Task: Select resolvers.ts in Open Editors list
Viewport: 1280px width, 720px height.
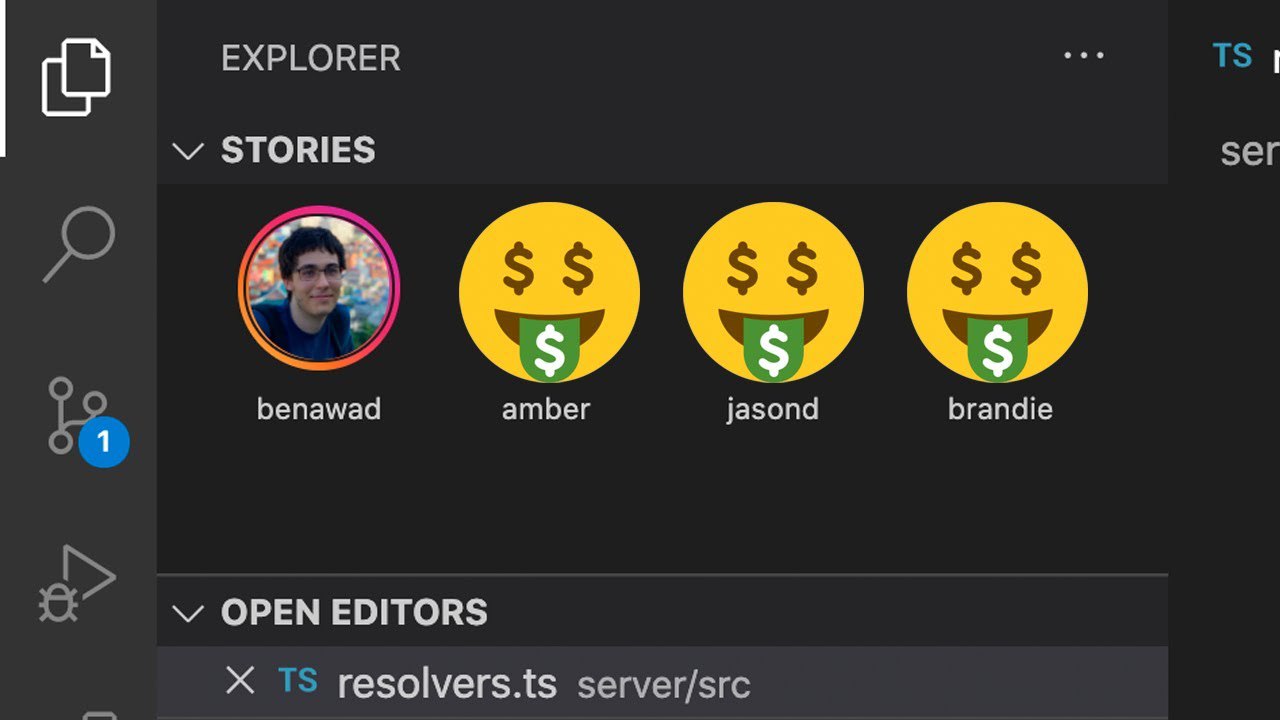Action: point(662,683)
